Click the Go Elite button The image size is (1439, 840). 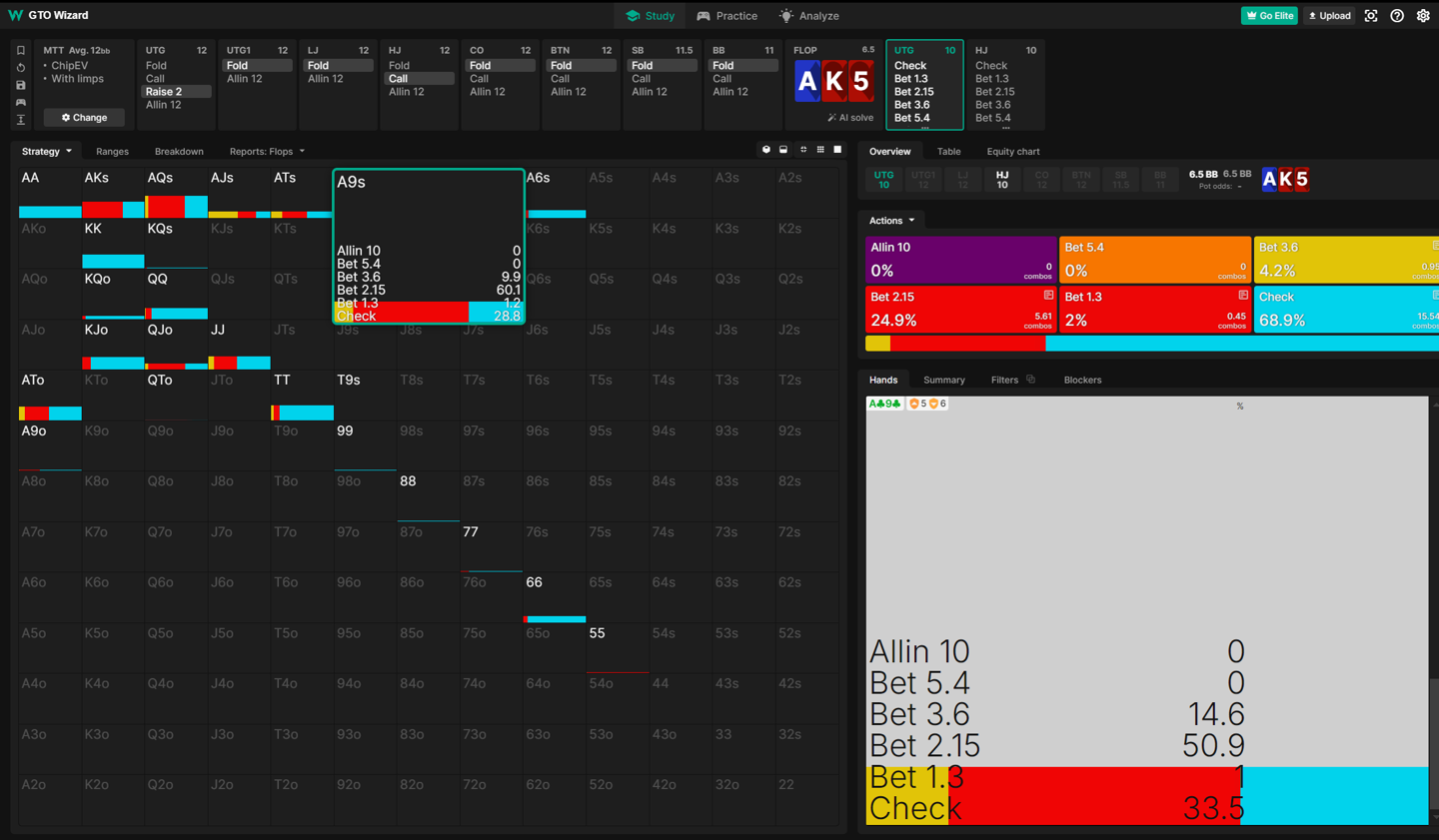(x=1269, y=16)
